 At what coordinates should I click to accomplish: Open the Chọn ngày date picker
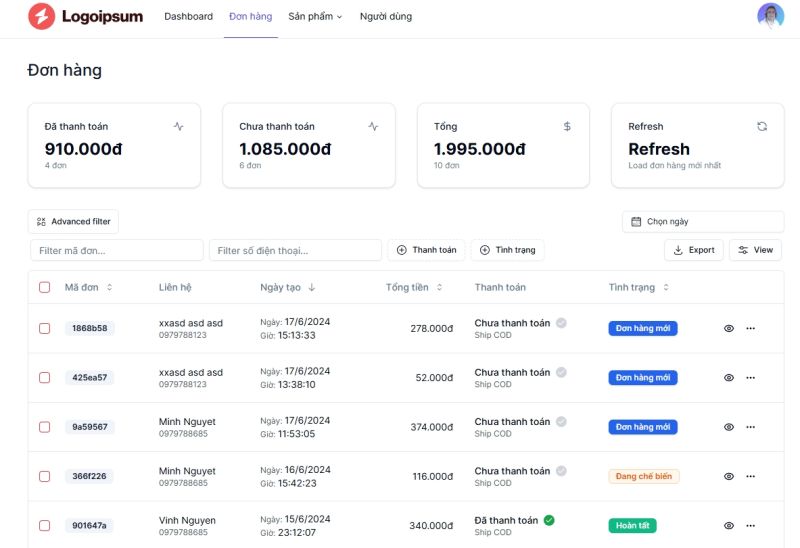click(x=702, y=221)
